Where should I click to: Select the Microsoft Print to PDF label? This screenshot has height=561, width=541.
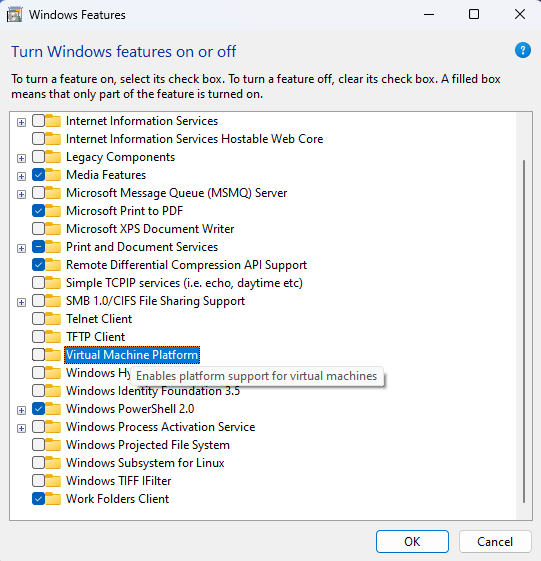point(125,211)
